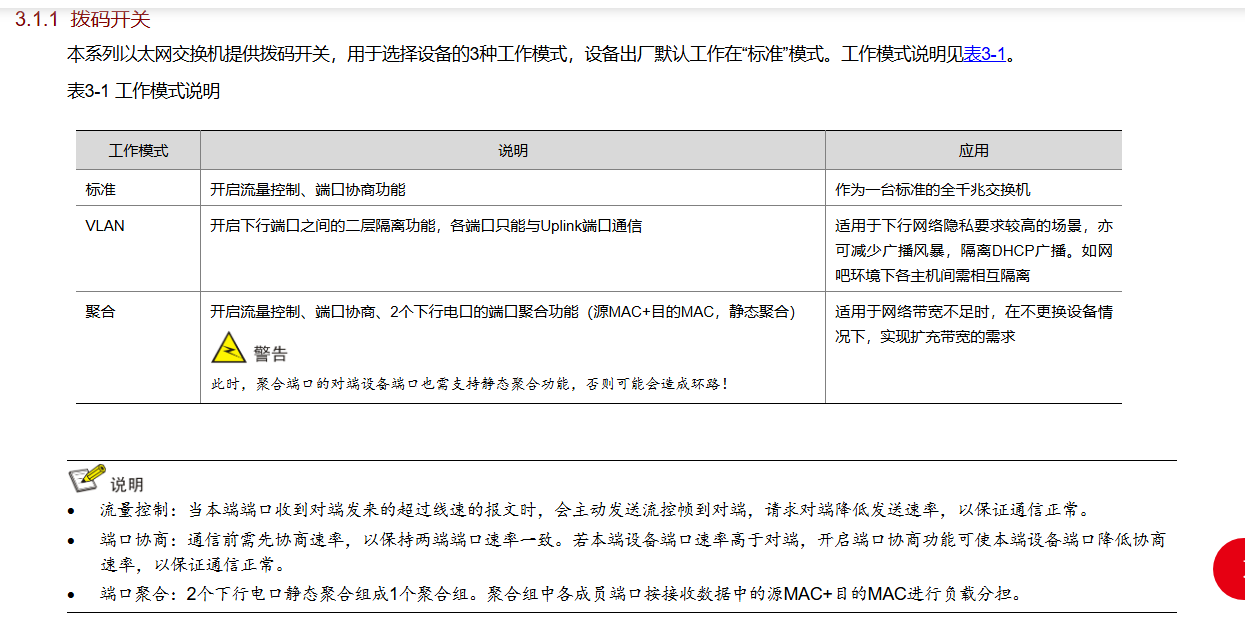Click the 警告 label next to warning icon

[270, 354]
